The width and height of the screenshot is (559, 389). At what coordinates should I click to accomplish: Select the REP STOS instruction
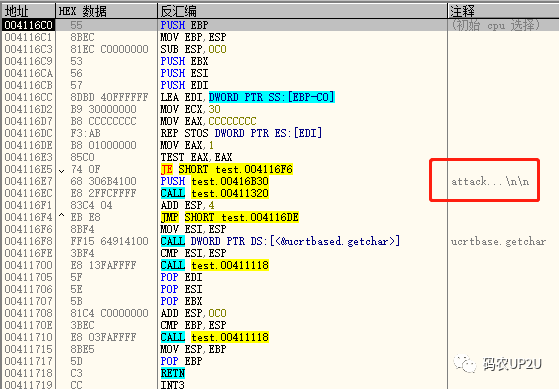tap(241, 133)
